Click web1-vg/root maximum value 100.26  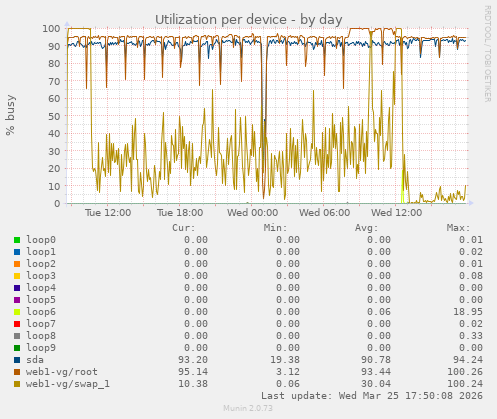pos(465,372)
